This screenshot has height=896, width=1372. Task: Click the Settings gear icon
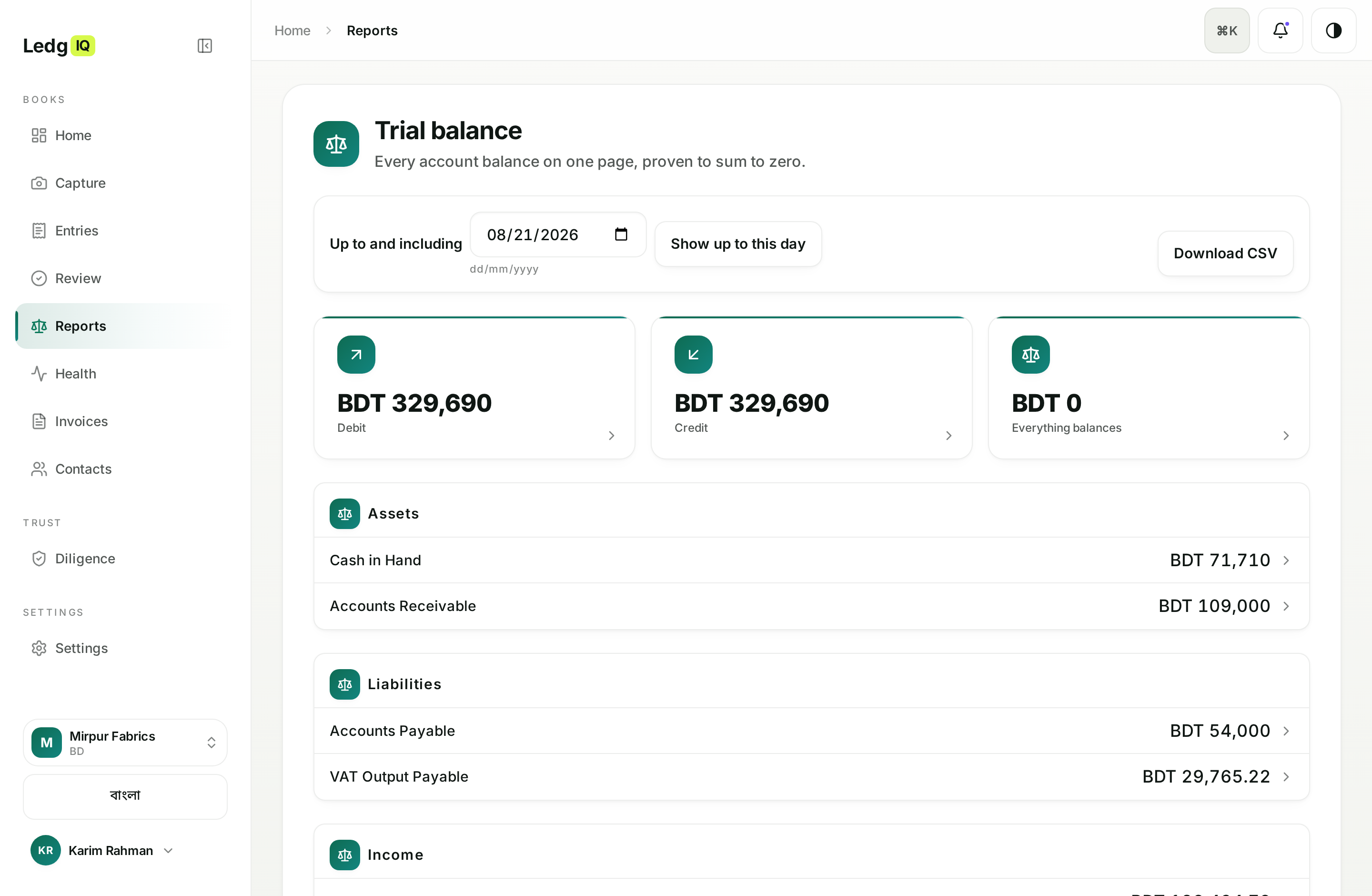[x=39, y=648]
